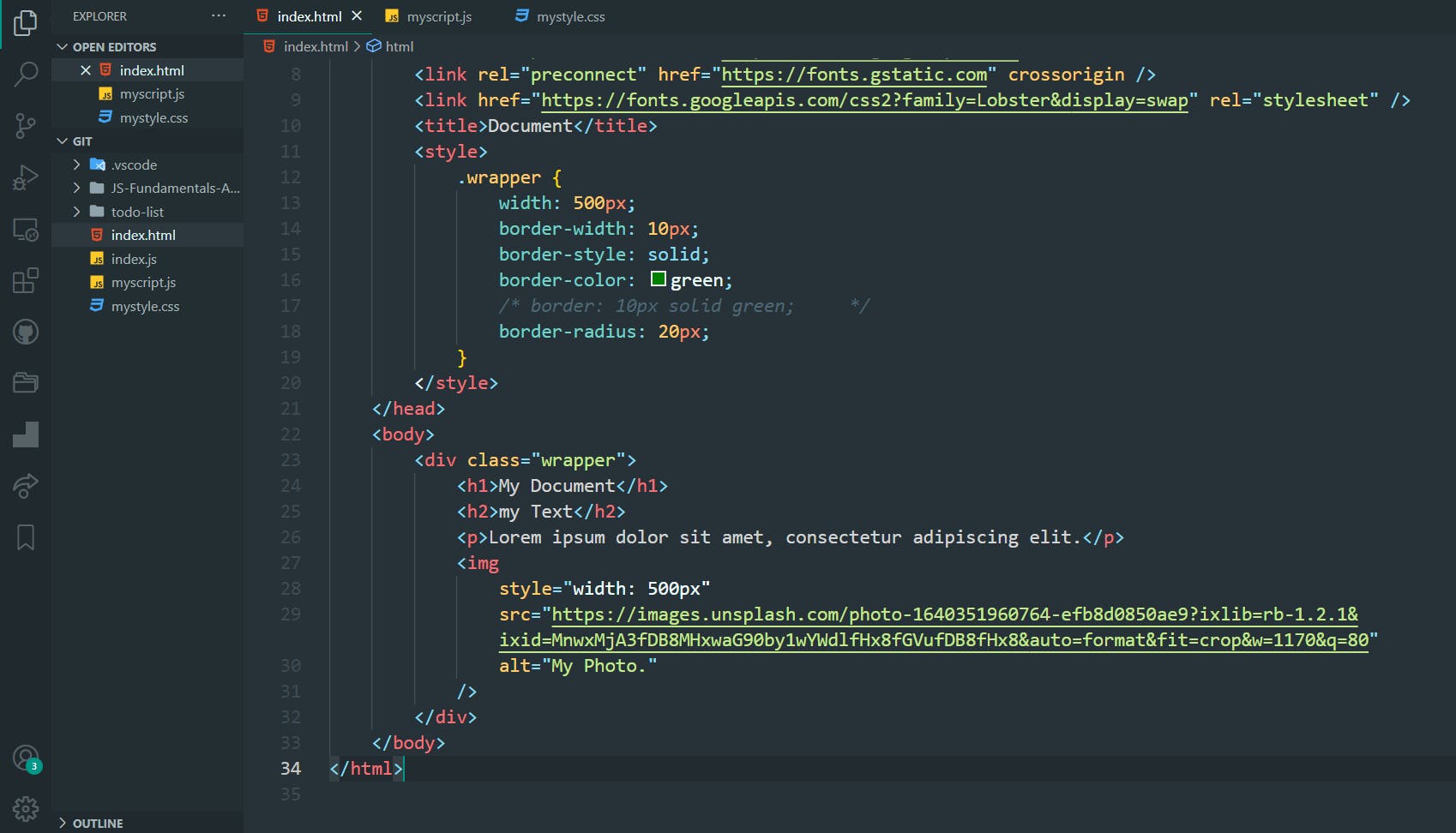Open the Search view icon
Image resolution: width=1456 pixels, height=833 pixels.
pyautogui.click(x=26, y=75)
